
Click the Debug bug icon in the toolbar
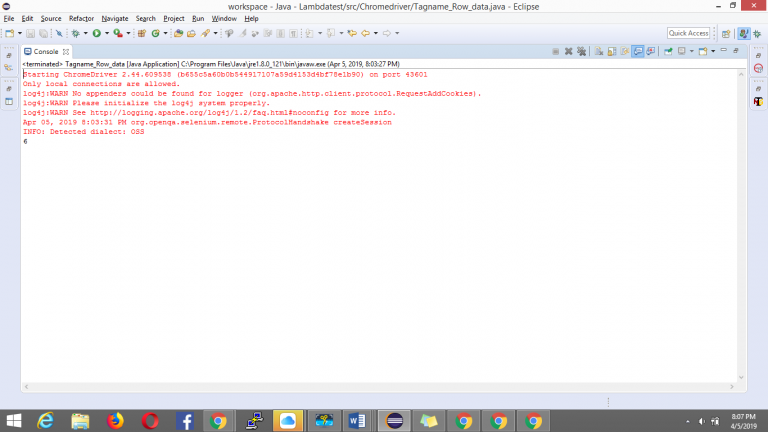point(77,33)
